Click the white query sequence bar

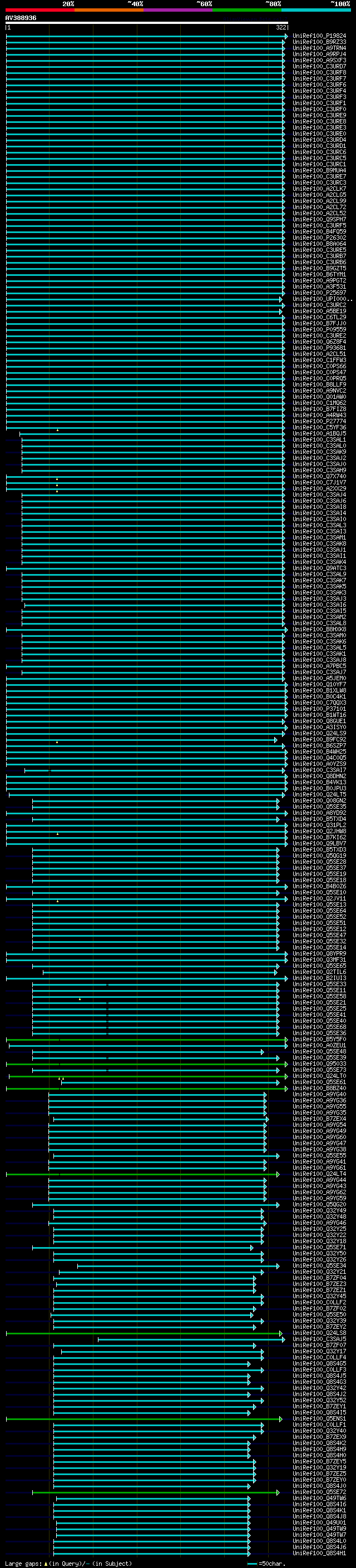point(147,22)
